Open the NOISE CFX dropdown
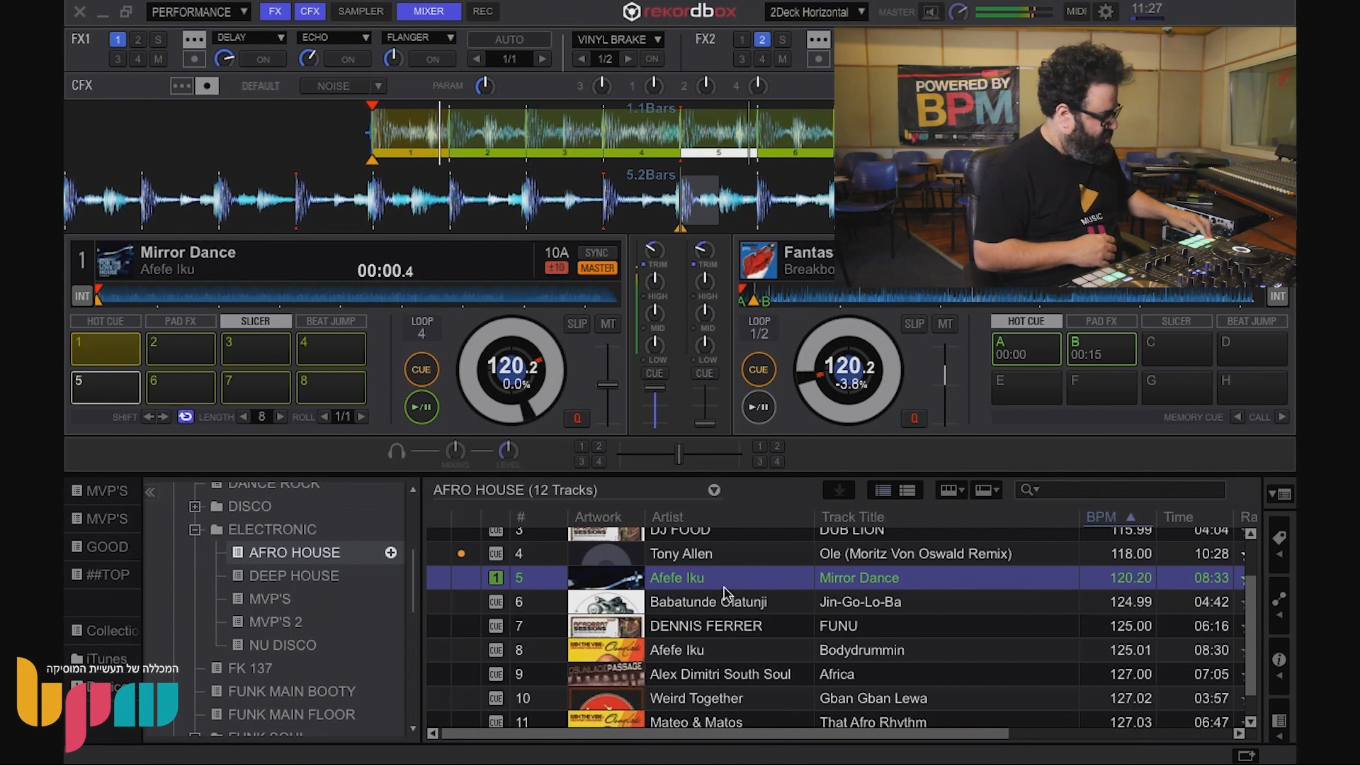This screenshot has height=765, width=1360. (343, 86)
